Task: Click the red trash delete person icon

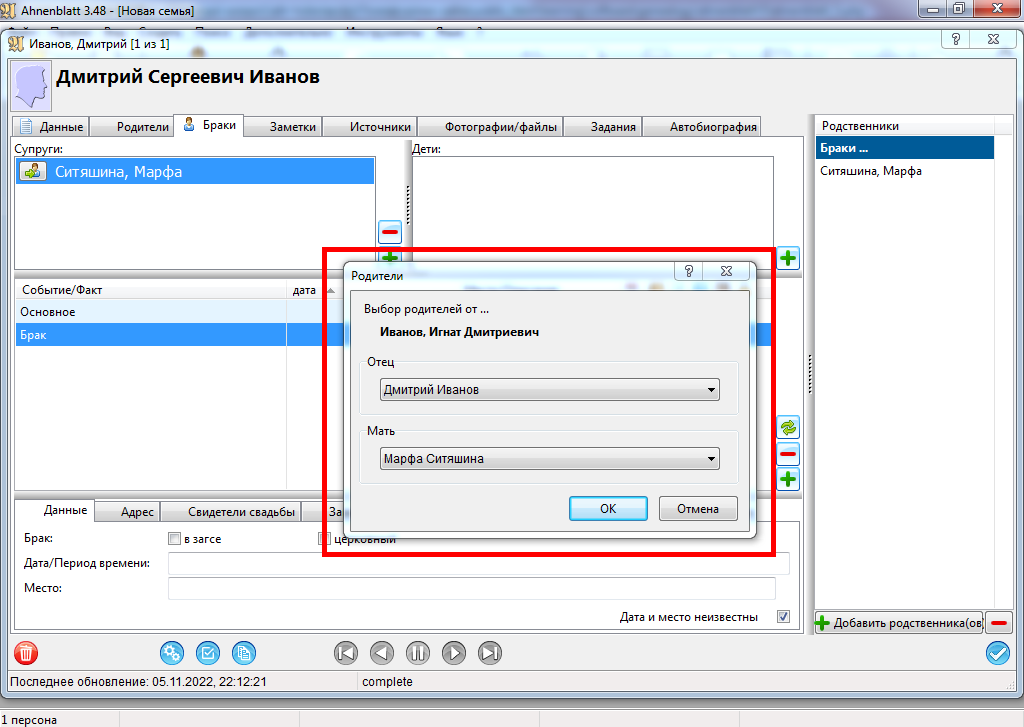Action: coord(26,653)
